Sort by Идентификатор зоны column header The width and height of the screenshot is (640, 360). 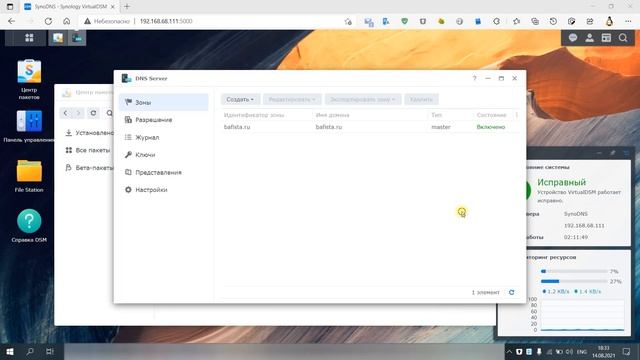[254, 115]
